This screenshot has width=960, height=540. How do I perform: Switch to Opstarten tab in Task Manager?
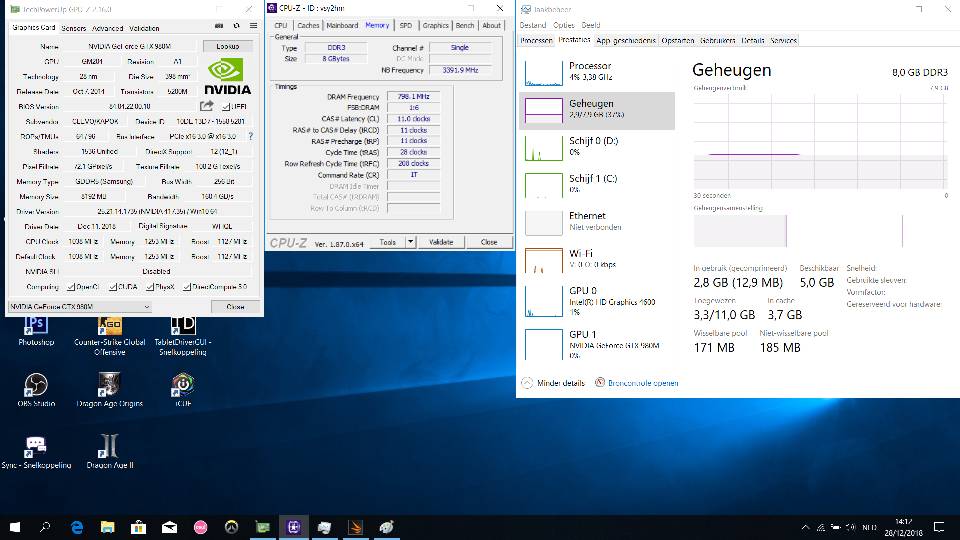pos(678,40)
